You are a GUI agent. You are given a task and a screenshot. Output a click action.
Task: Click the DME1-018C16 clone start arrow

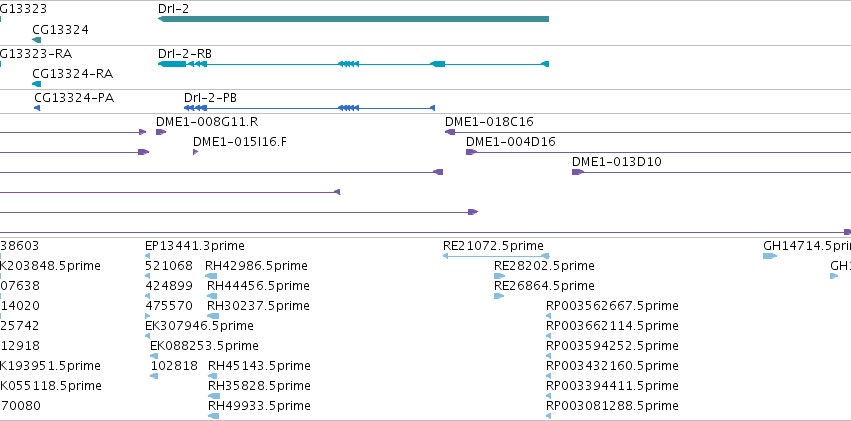tap(450, 132)
